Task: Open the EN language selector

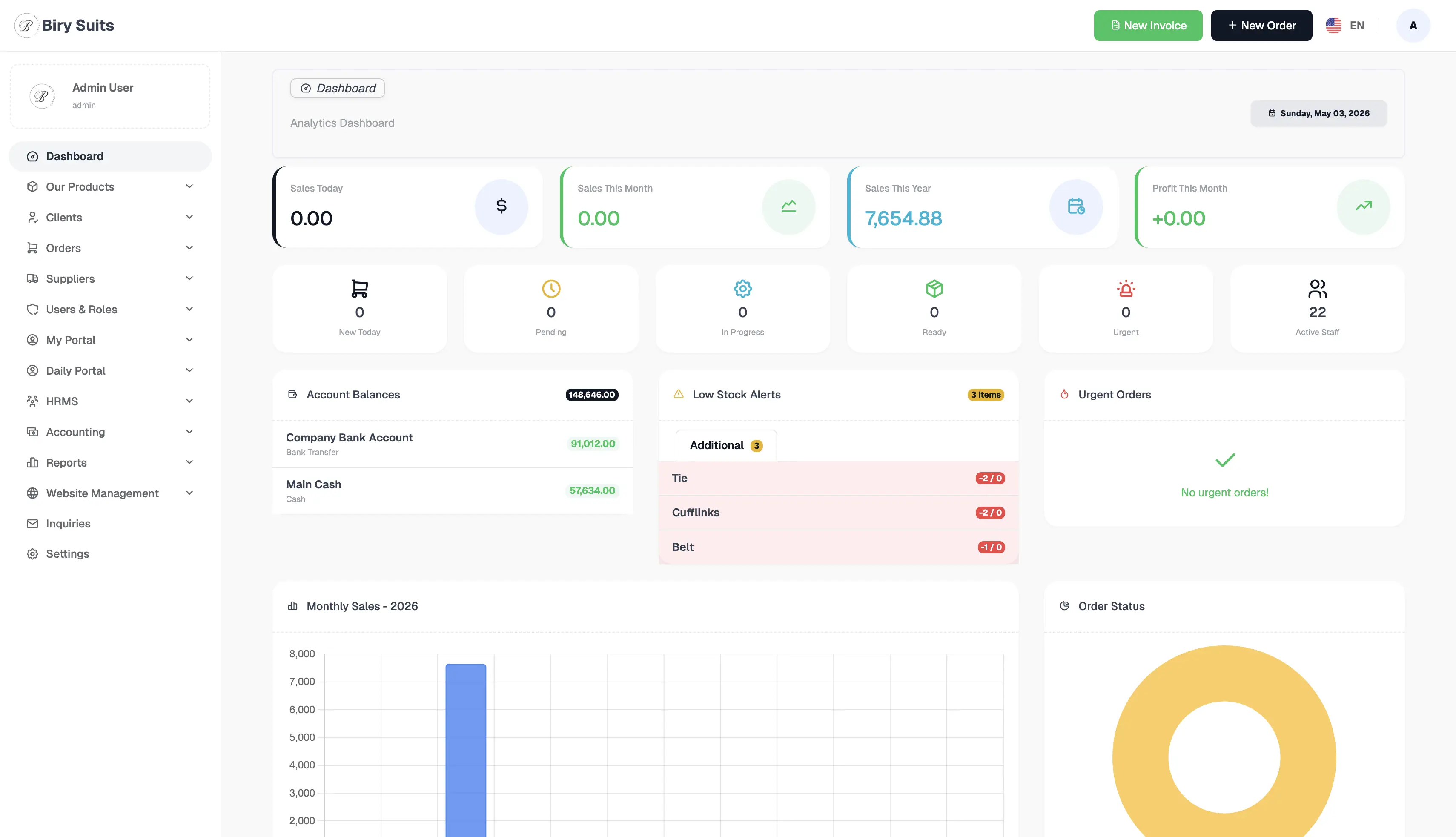Action: (x=1345, y=25)
